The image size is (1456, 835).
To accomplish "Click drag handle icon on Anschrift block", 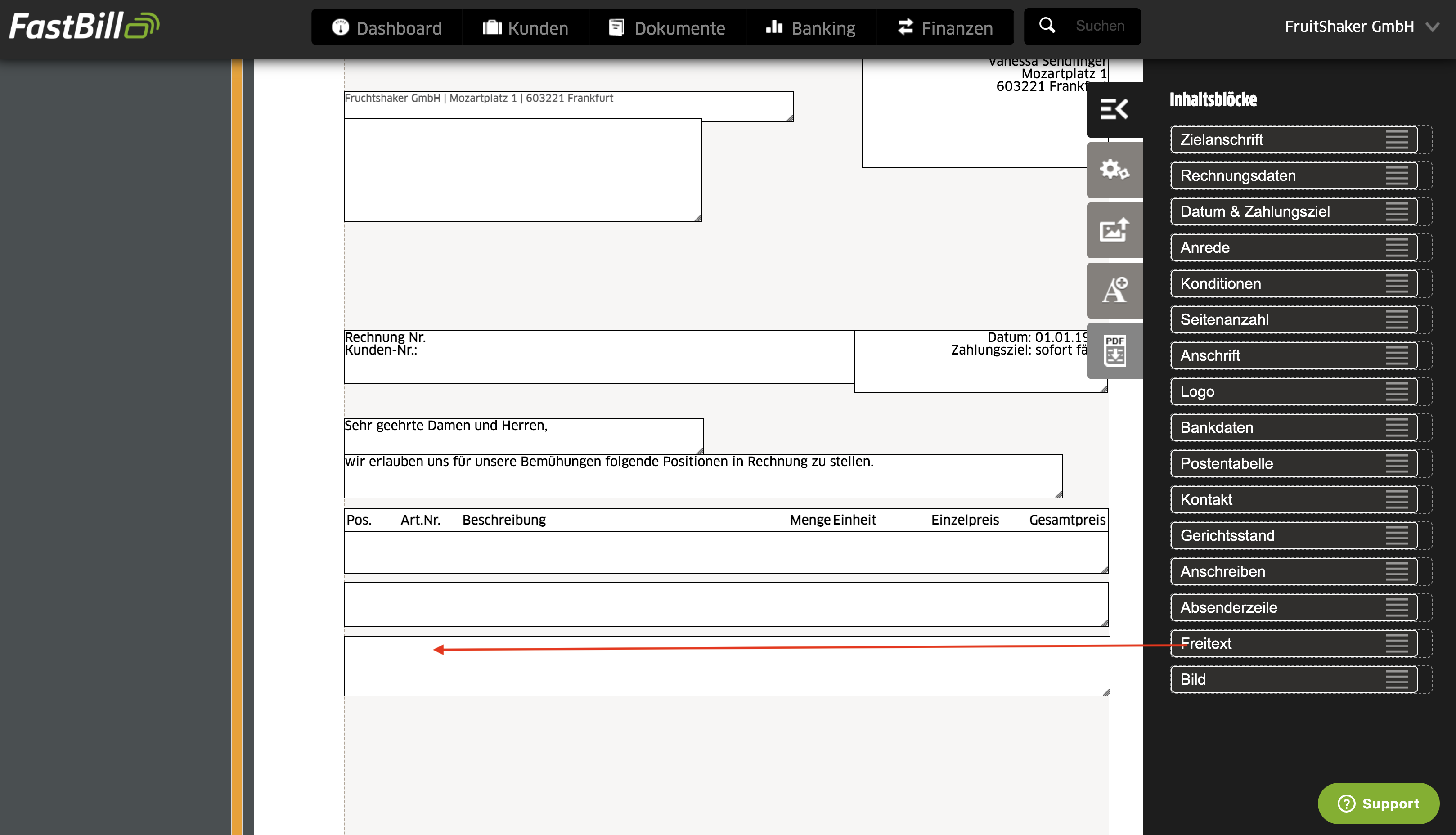I will tap(1397, 355).
